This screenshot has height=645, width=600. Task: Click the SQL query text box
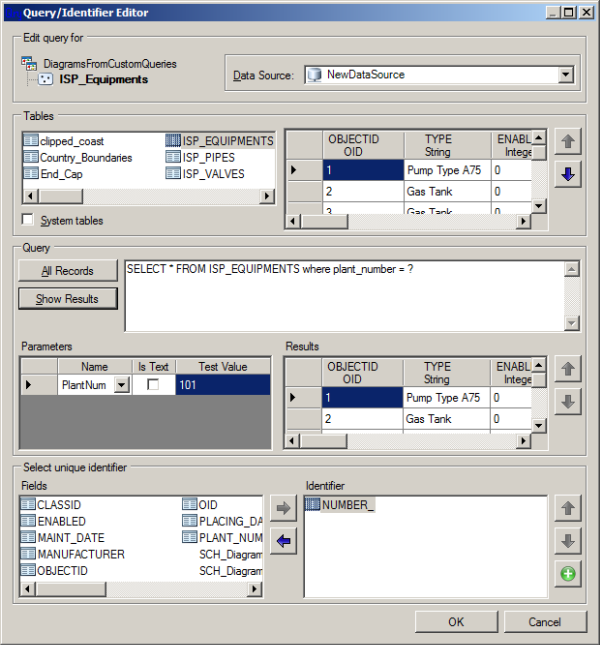pos(345,296)
